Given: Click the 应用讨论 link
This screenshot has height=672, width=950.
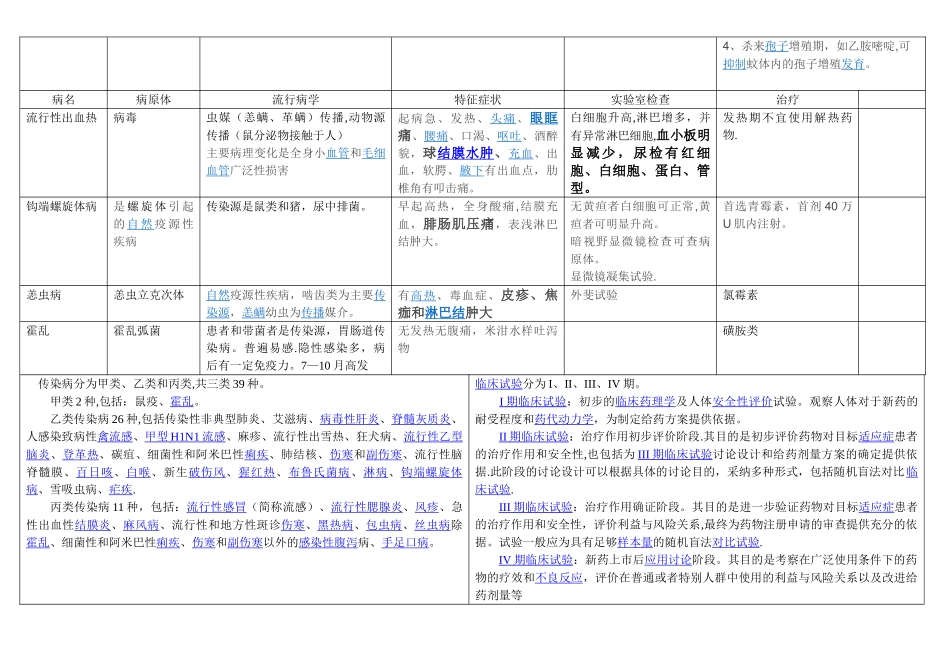Looking at the screenshot, I should pyautogui.click(x=668, y=559).
